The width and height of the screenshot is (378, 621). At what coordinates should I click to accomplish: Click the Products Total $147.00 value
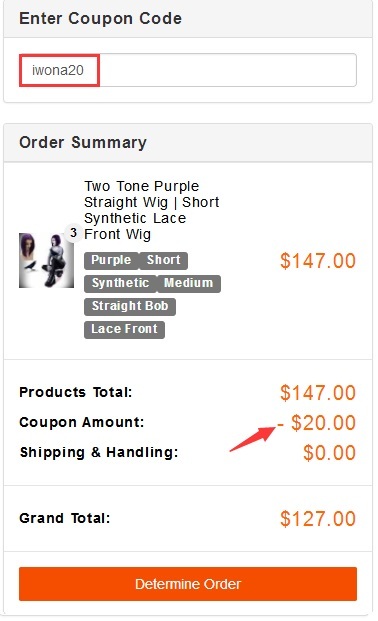pyautogui.click(x=318, y=392)
